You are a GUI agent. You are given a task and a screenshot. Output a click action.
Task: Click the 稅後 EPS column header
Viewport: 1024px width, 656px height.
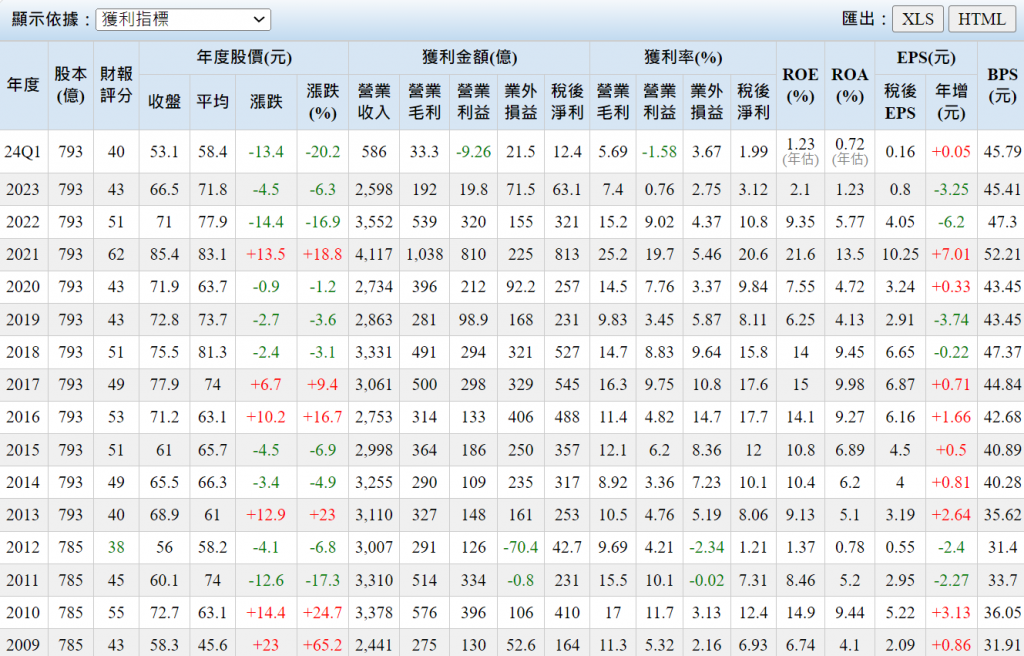pyautogui.click(x=900, y=101)
